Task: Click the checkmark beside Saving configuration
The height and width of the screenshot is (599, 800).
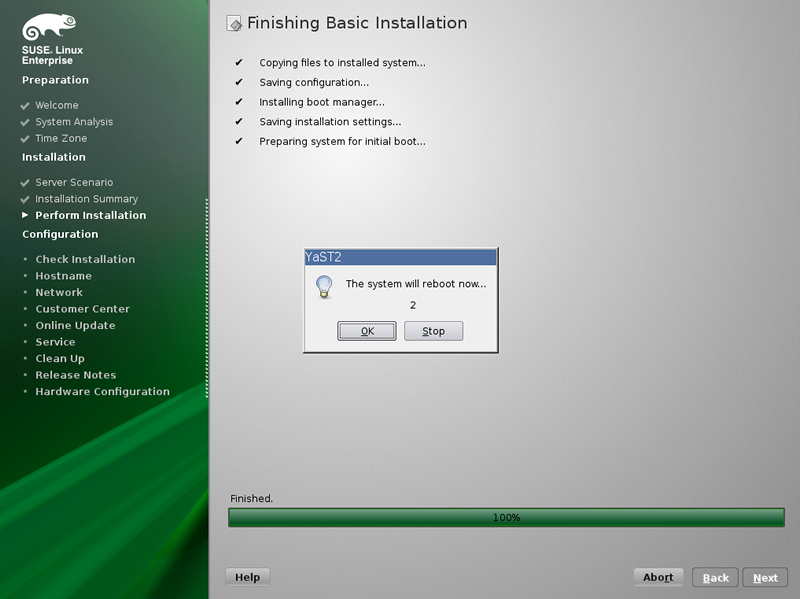Action: [239, 82]
